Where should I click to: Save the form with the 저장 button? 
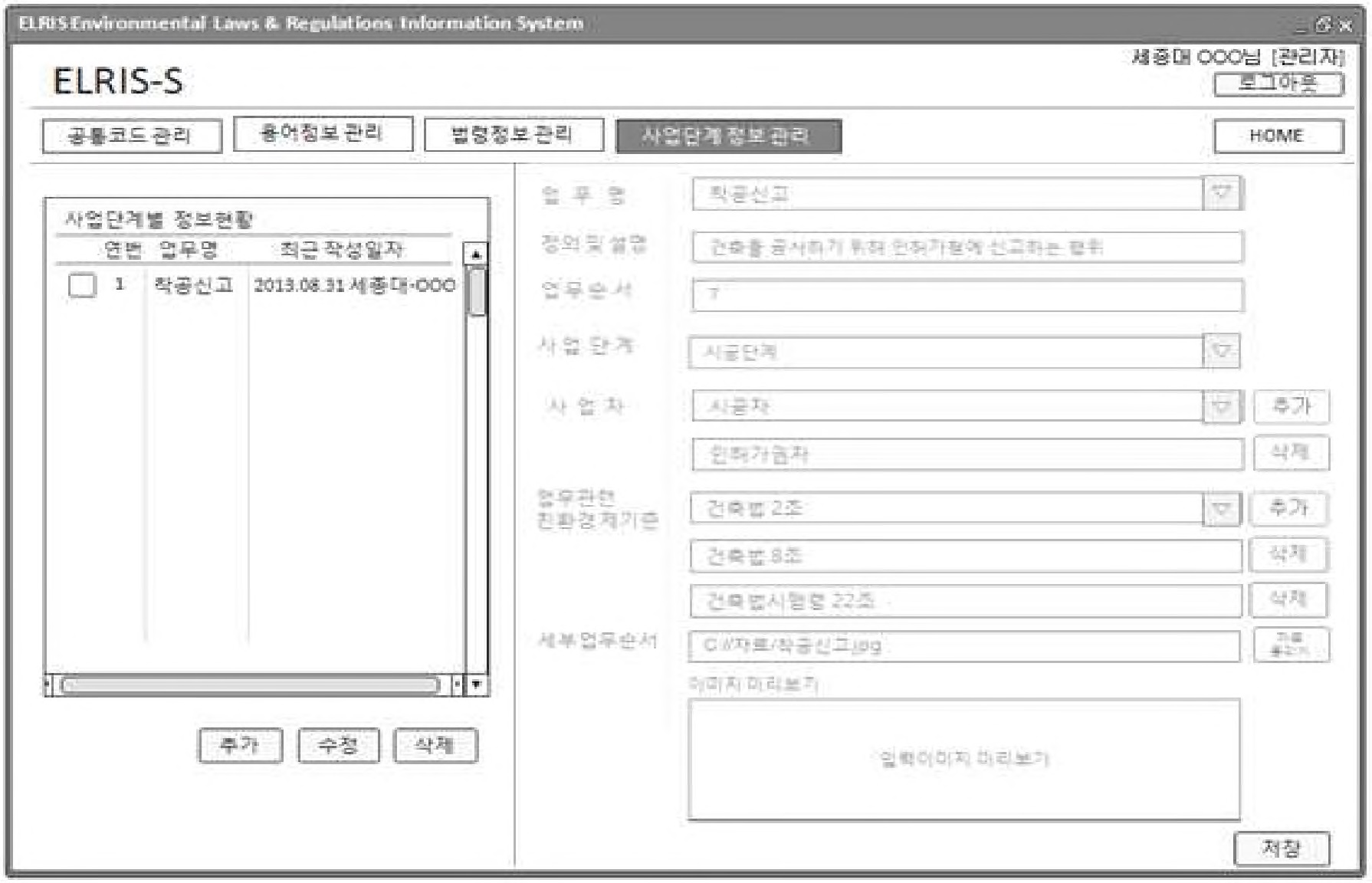tap(1282, 849)
